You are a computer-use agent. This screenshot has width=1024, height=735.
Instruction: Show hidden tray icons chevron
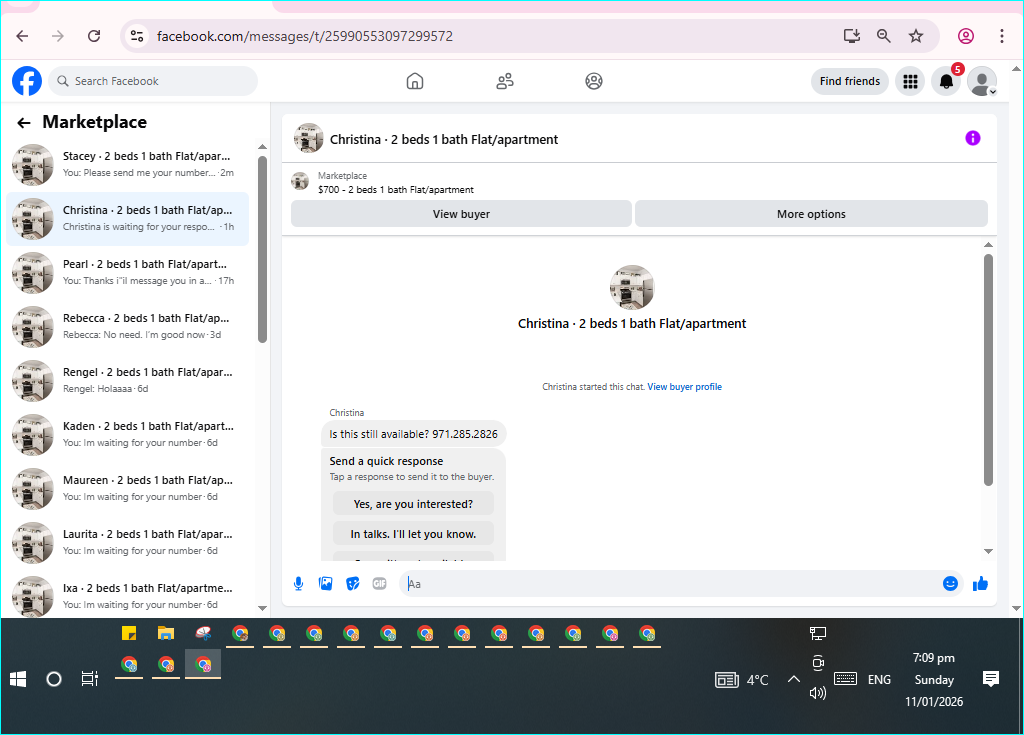point(793,679)
